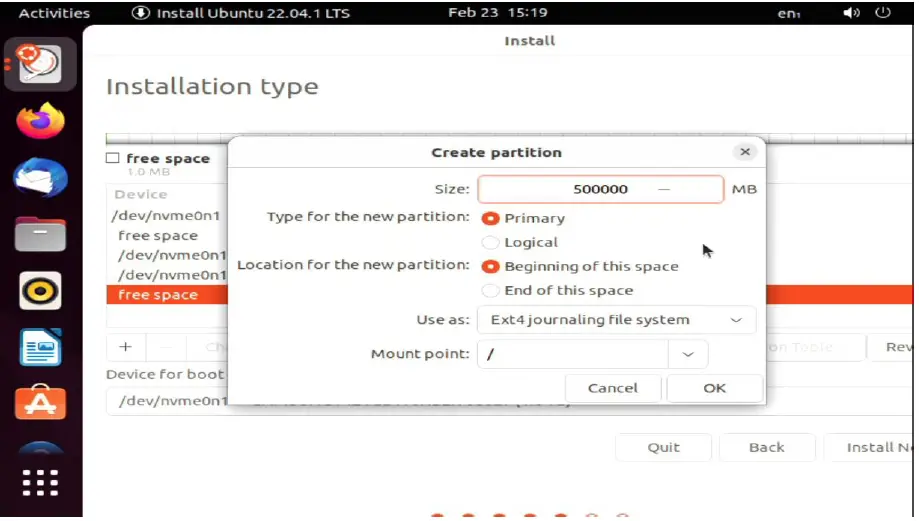
Task: Open the power menu in top bar
Action: click(x=883, y=12)
